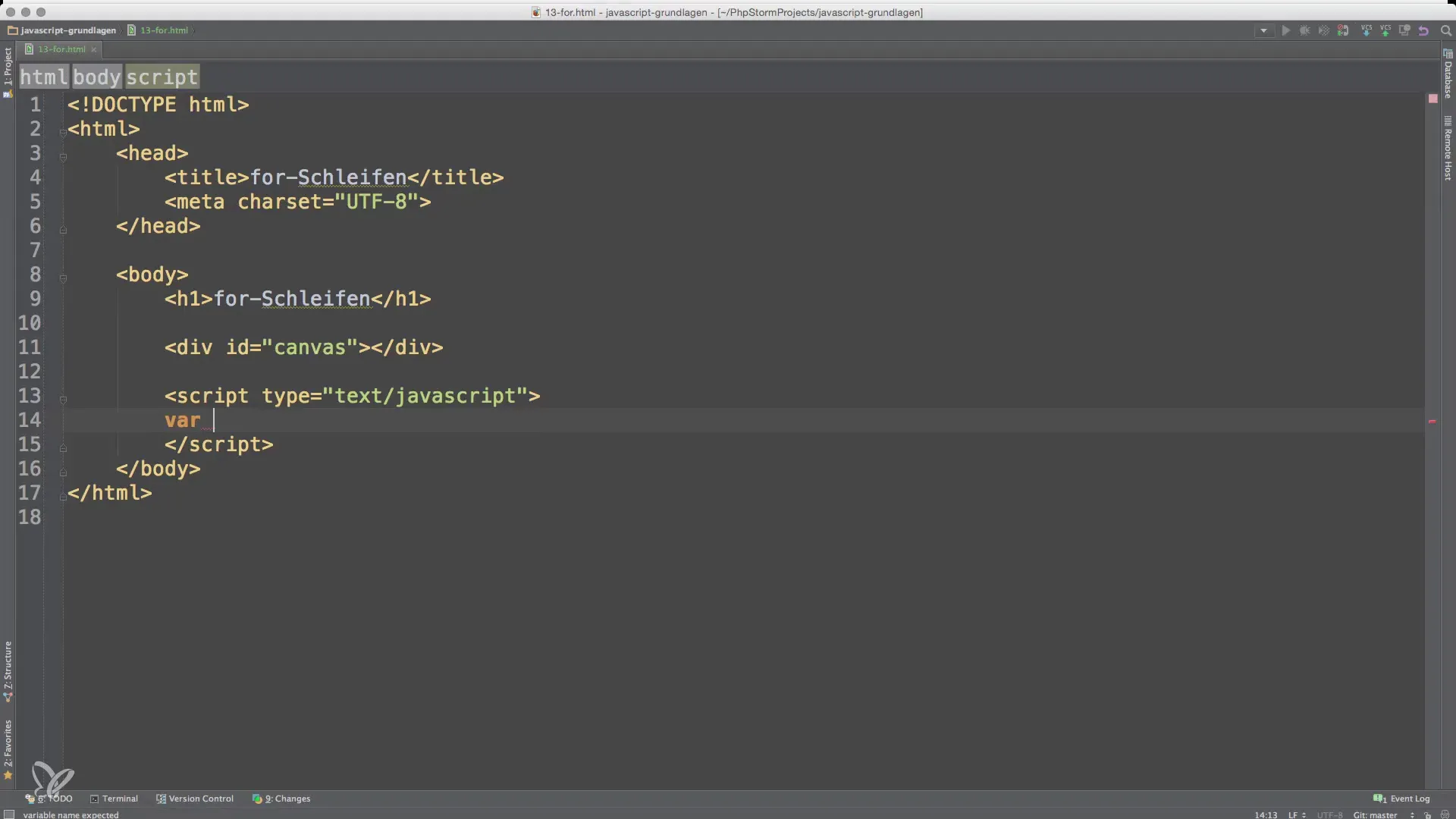Open Show History icon in toolbar
This screenshot has width=1456, height=819.
(1404, 31)
